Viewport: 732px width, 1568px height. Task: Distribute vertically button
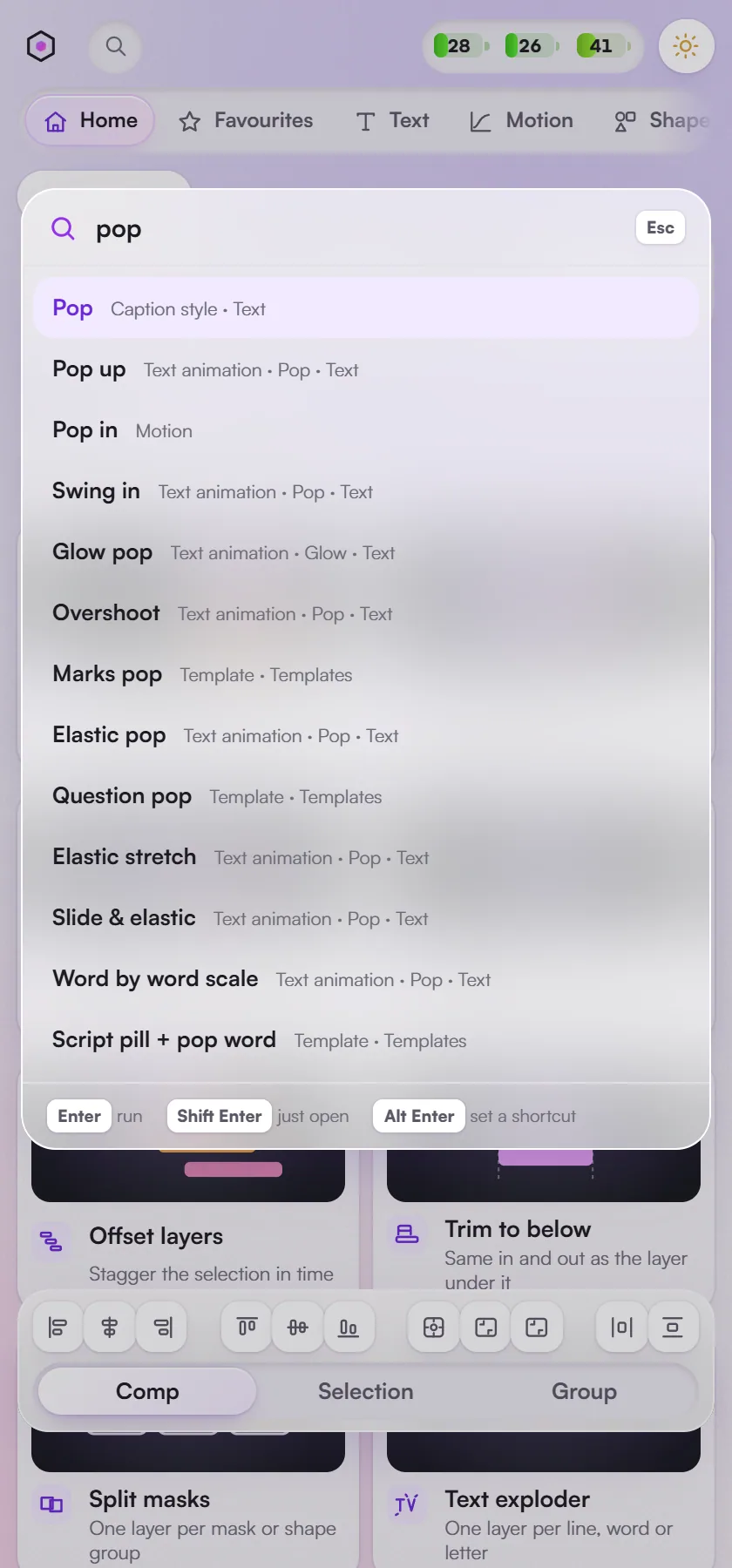point(673,1328)
